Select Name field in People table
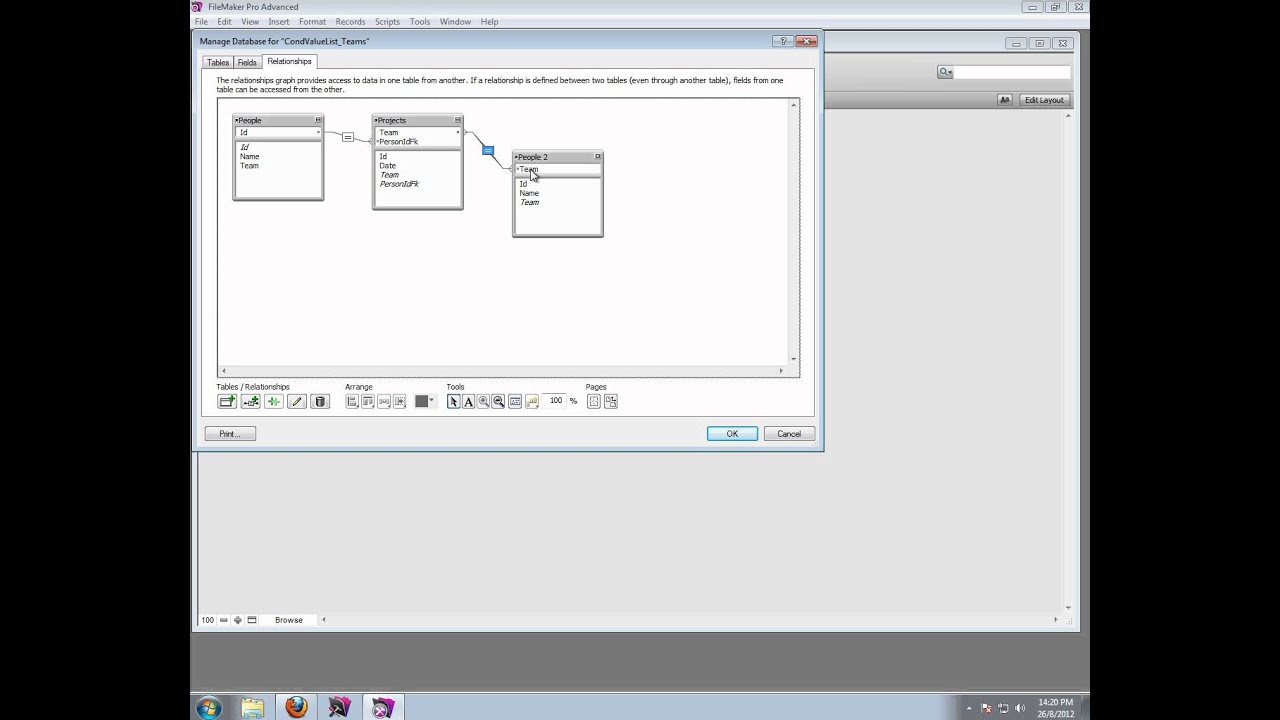The height and width of the screenshot is (720, 1280). 250,157
